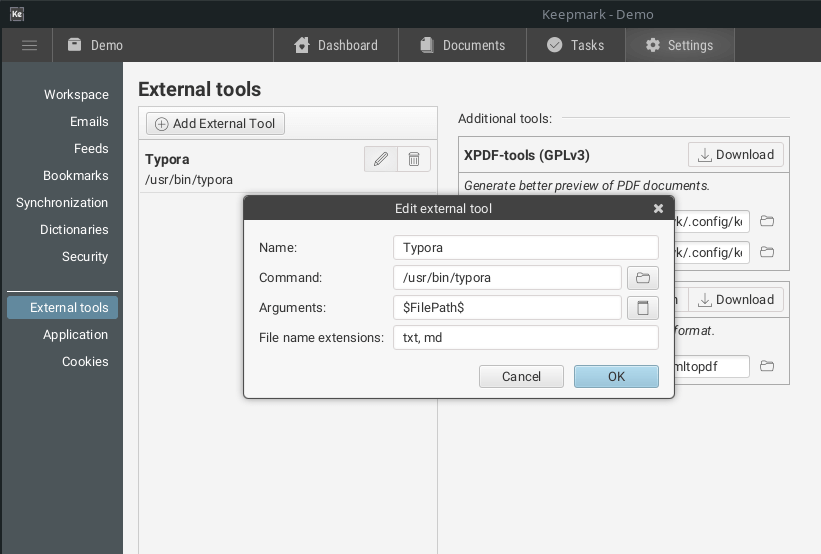Viewport: 821px width, 554px height.
Task: Click the Name input field
Action: tap(525, 247)
